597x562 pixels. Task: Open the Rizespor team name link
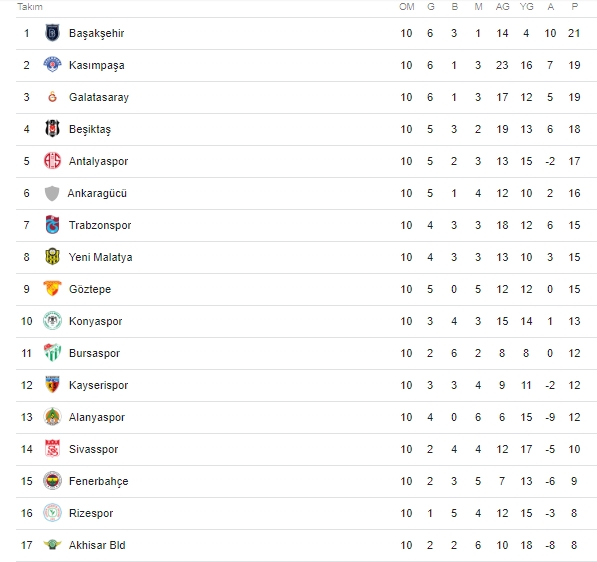coord(91,513)
